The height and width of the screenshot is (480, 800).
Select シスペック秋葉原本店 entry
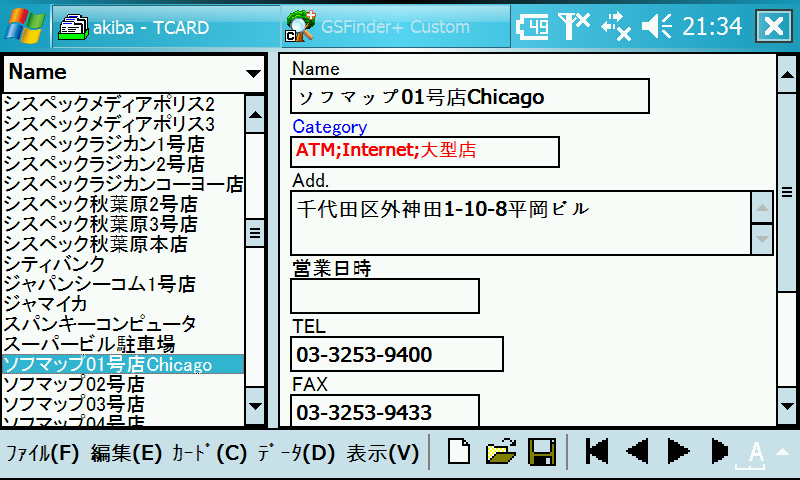click(123, 244)
